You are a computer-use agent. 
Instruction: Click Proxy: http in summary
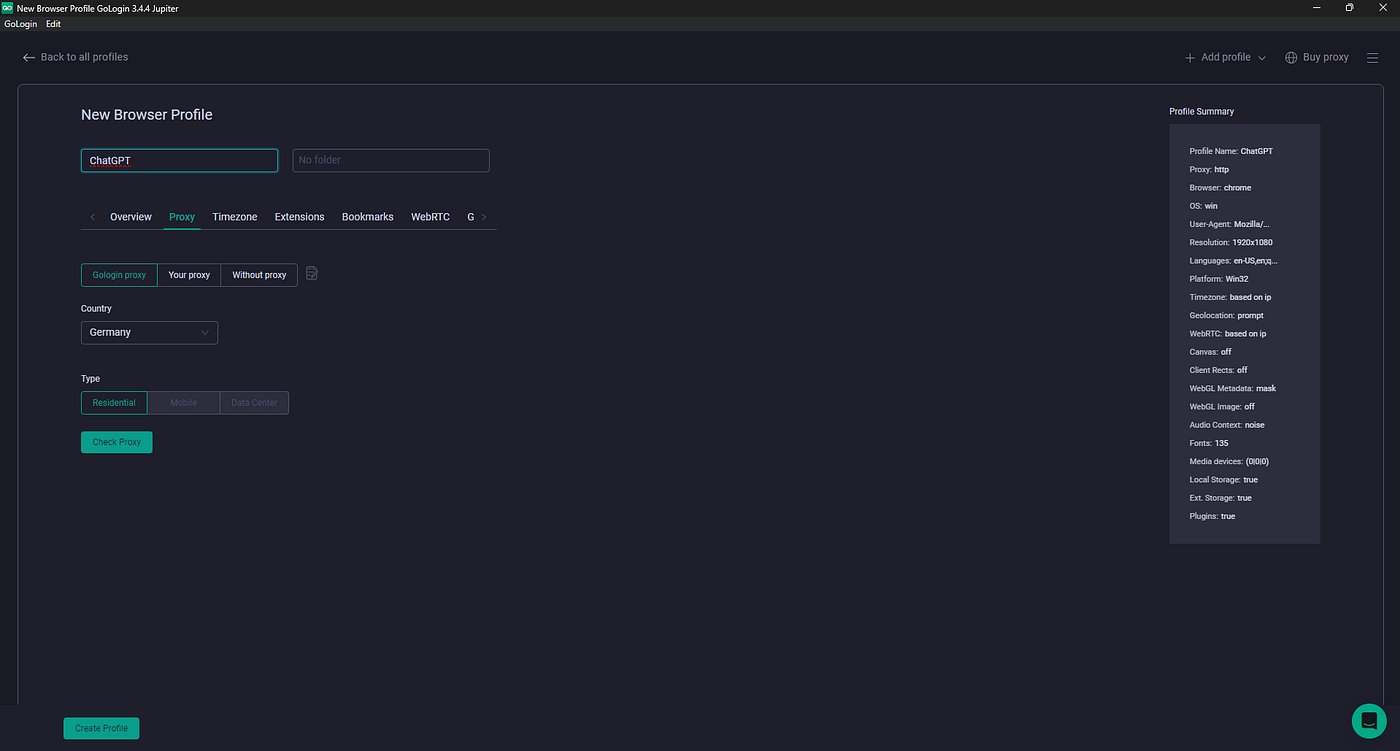coord(1209,170)
